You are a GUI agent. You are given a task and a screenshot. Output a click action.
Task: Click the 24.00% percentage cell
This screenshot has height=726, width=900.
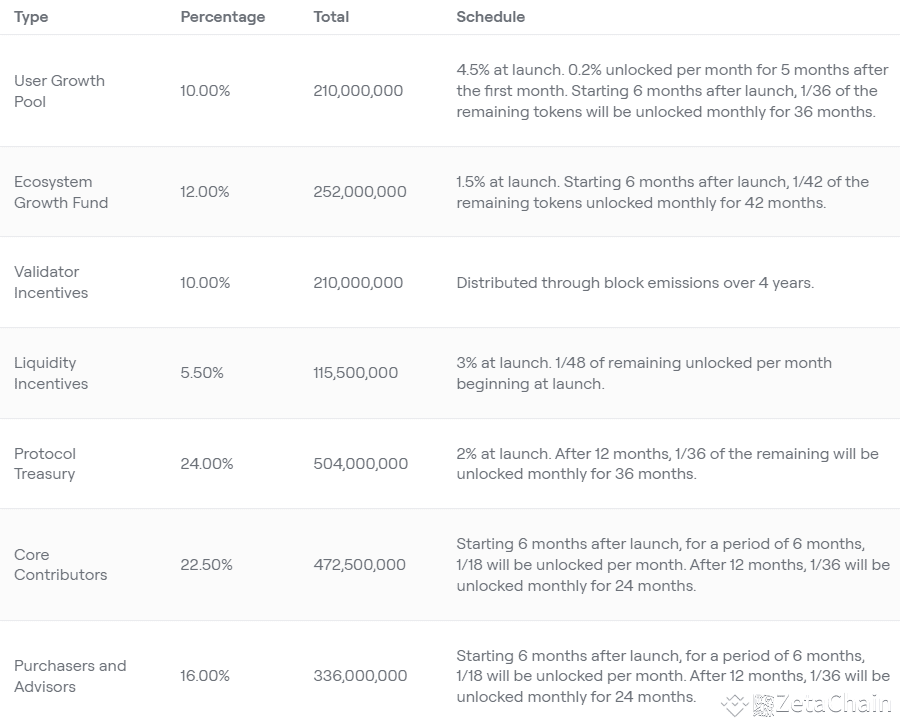[207, 464]
